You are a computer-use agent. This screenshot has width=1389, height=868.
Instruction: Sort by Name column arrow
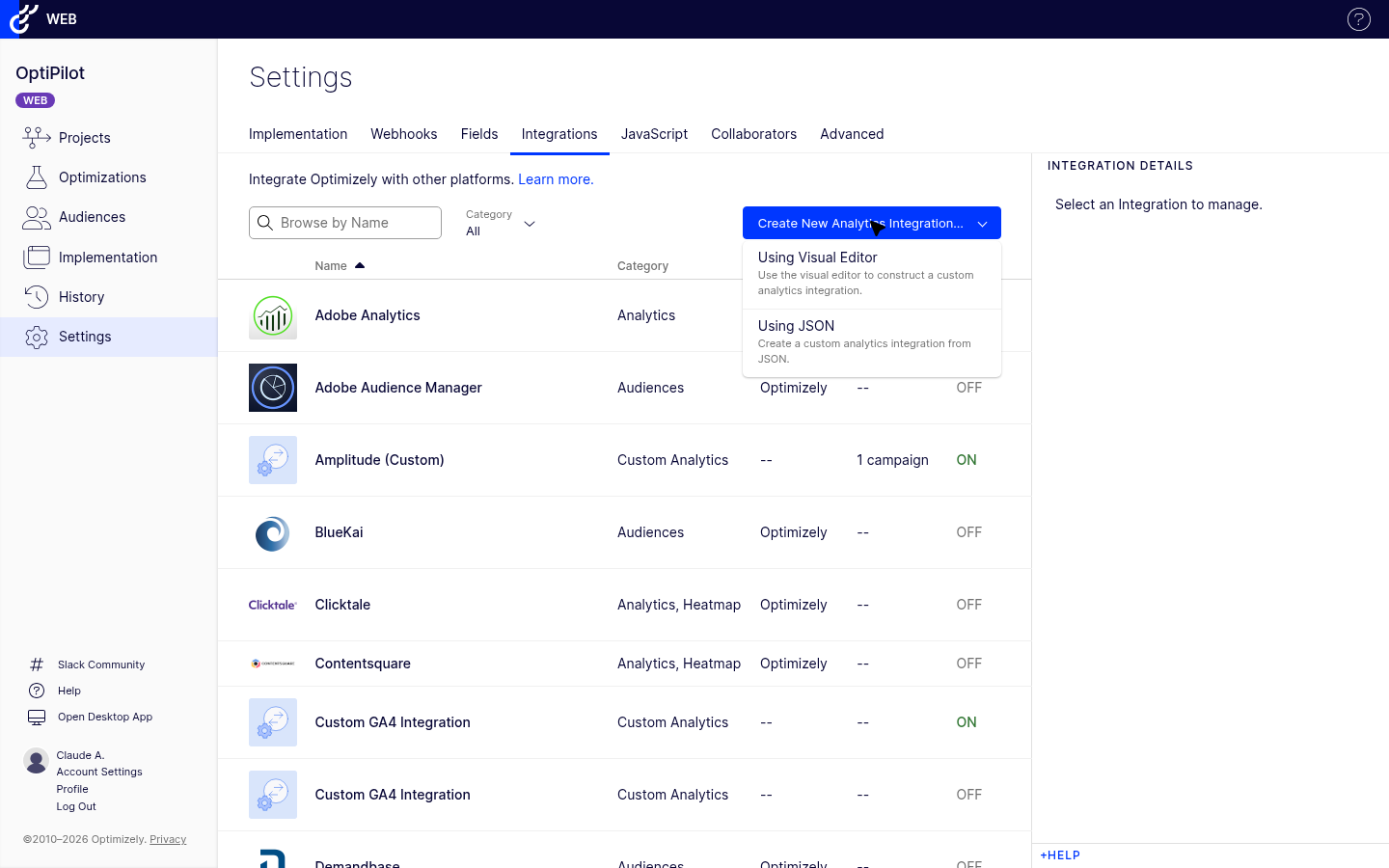360,265
